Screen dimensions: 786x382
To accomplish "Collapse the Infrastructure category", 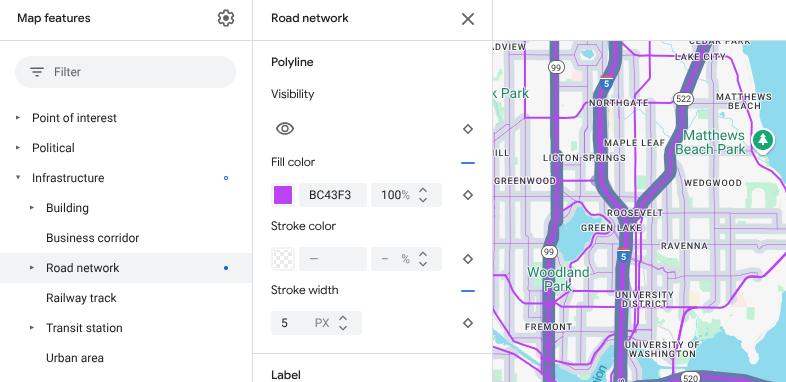I will pos(18,177).
